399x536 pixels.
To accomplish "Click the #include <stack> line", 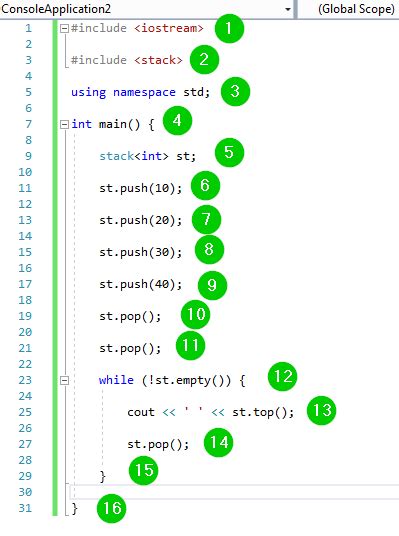I will coord(127,60).
